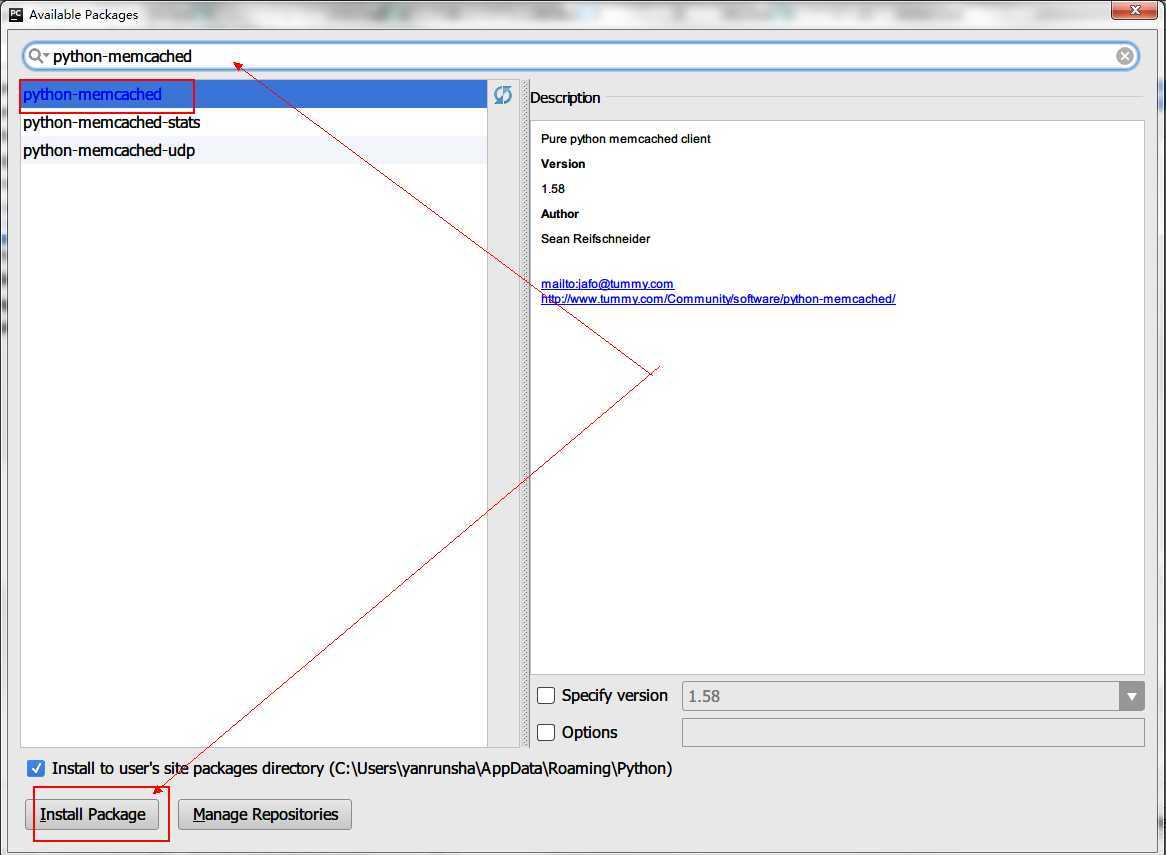Select python-memcached-stats package
This screenshot has height=855, width=1166.
tap(254, 122)
